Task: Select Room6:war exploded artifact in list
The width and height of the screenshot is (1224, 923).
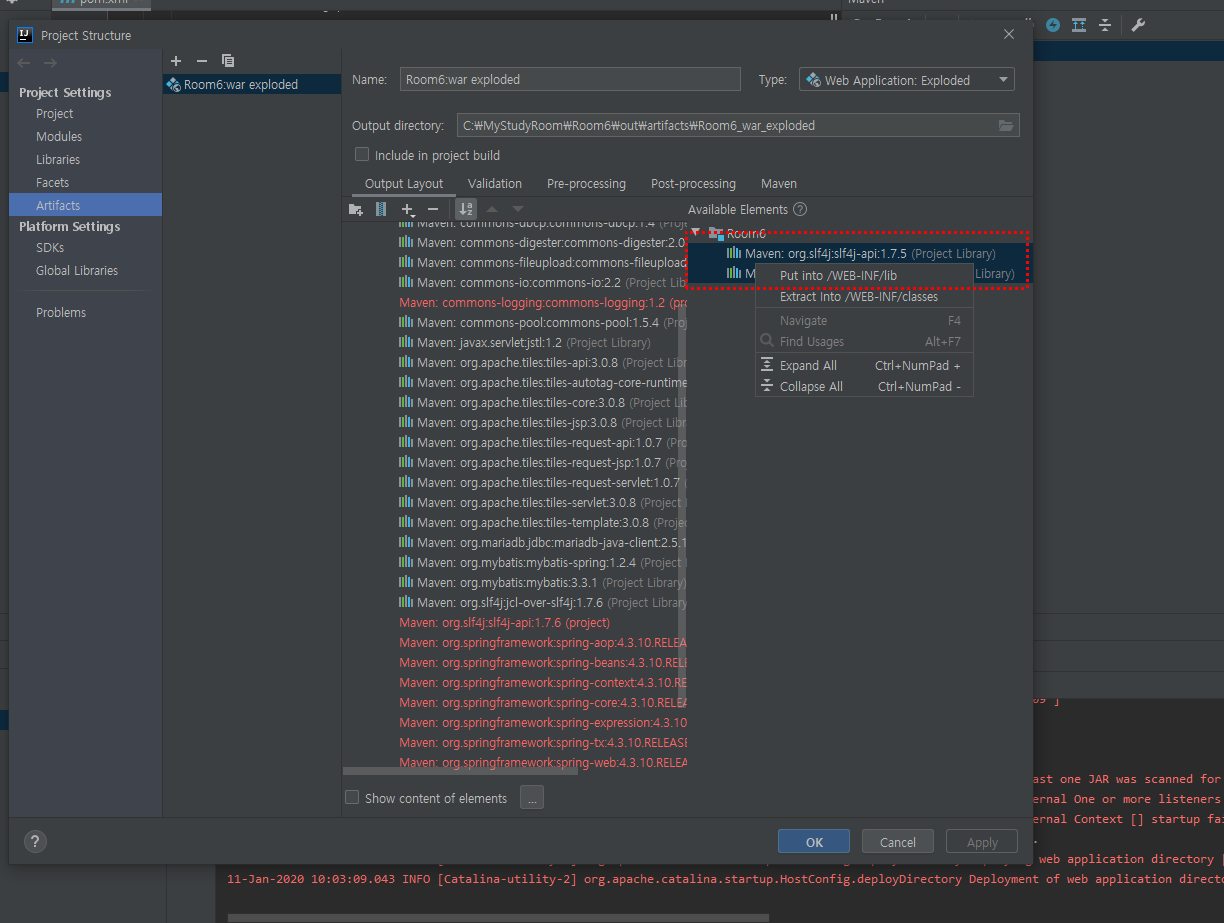Action: click(252, 84)
